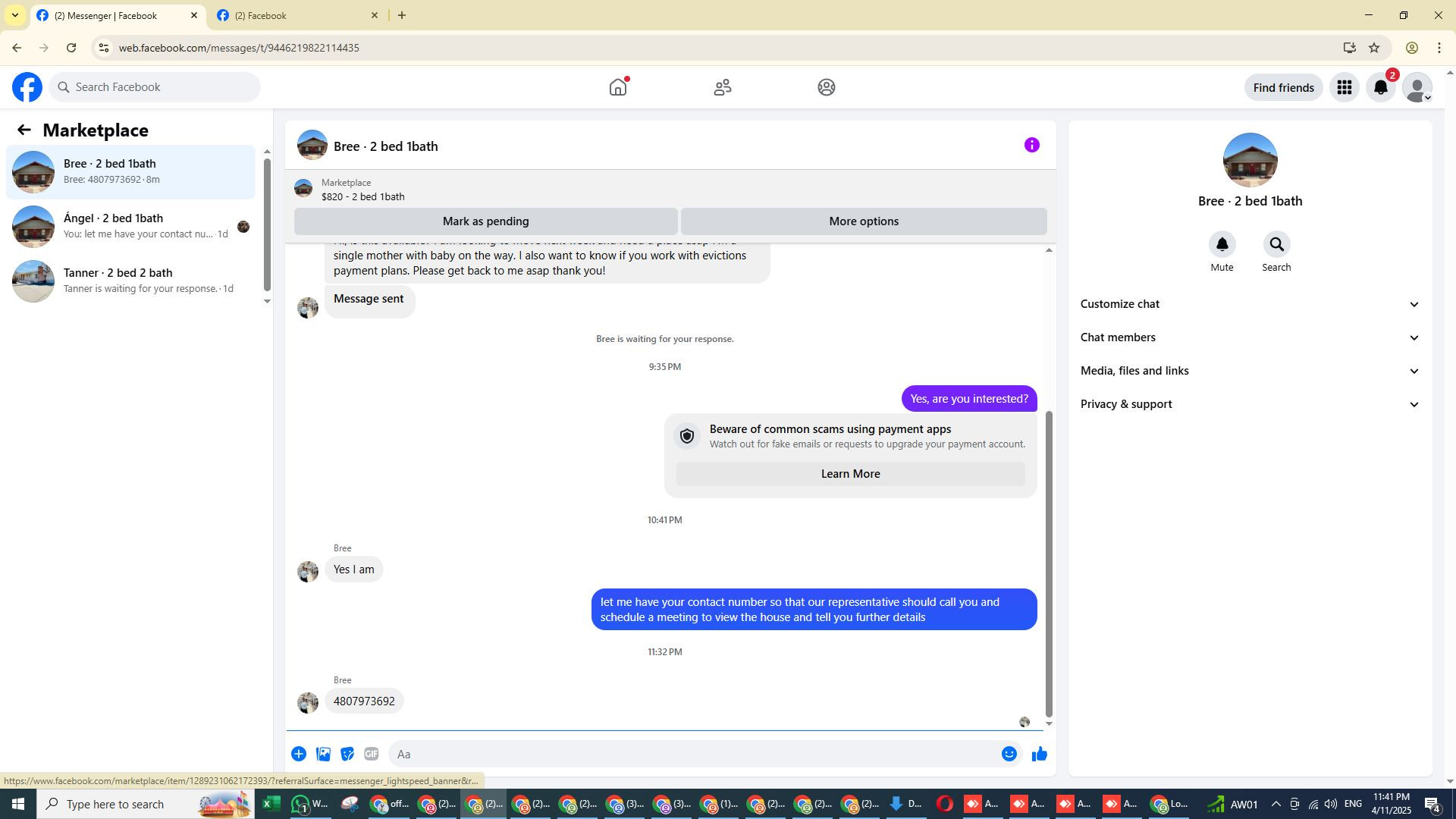Click the page vertical scrollbar down arrow
Screen dimensions: 1456x819
pos(1450,781)
